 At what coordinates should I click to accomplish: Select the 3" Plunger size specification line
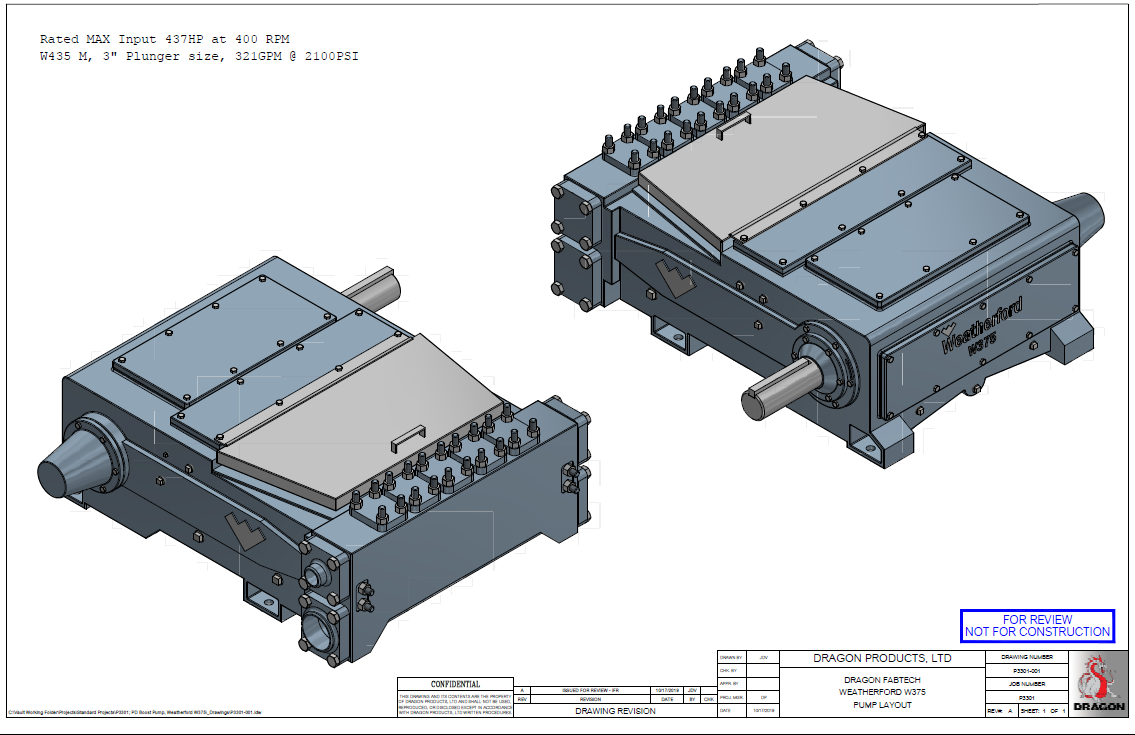(x=199, y=57)
